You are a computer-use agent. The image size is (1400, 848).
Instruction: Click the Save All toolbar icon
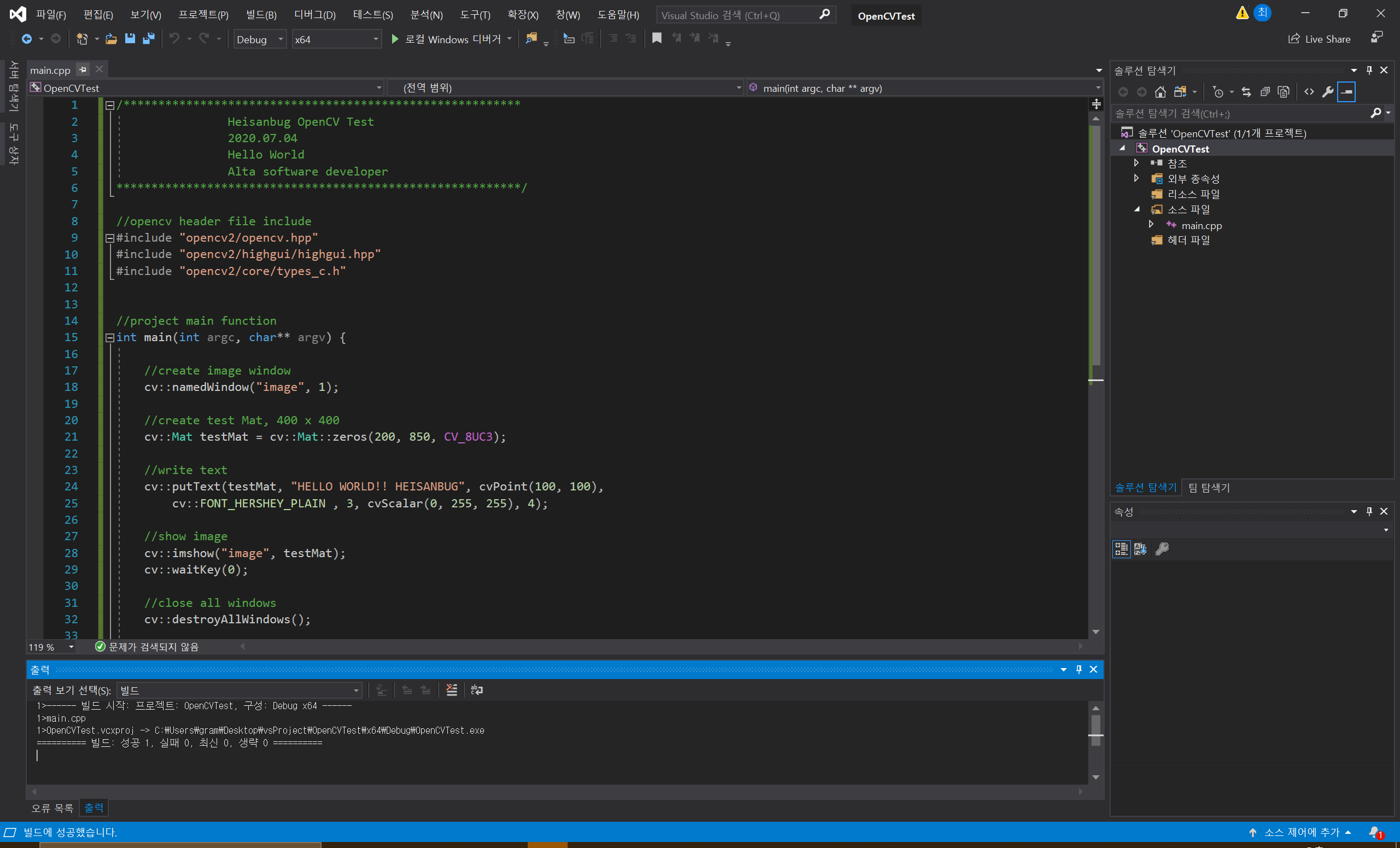click(x=148, y=39)
